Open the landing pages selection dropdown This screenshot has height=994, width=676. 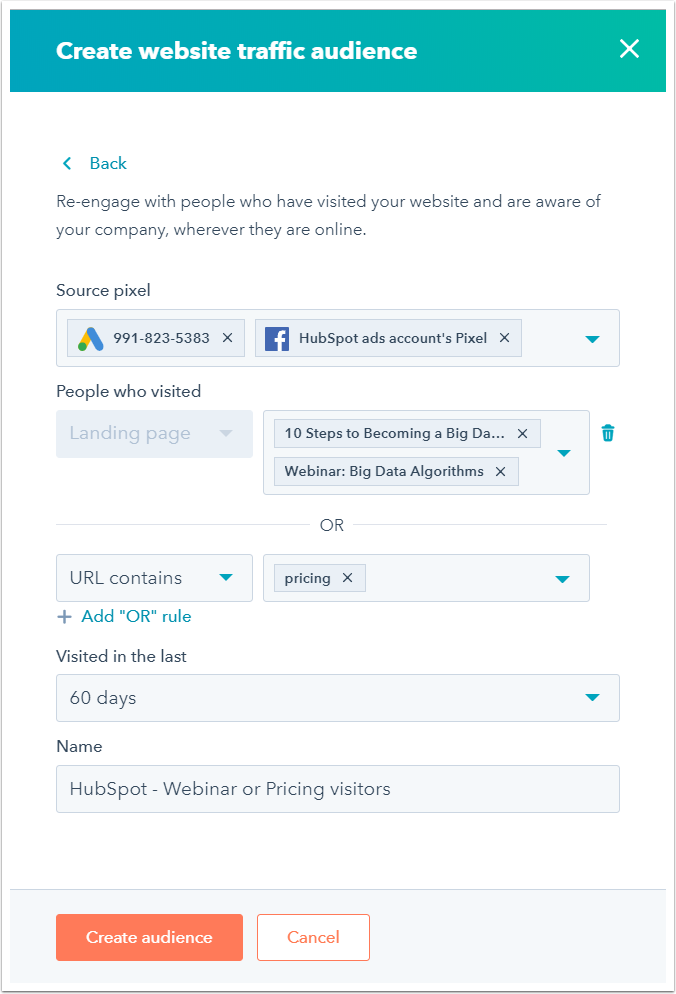[x=563, y=453]
